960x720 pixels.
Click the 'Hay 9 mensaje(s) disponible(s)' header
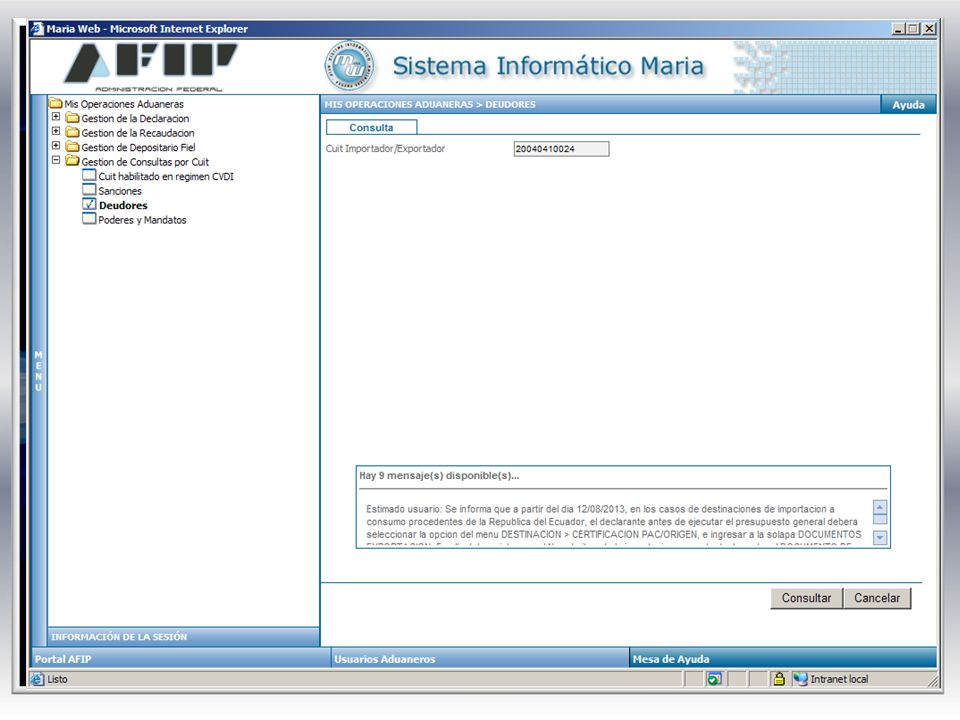439,476
